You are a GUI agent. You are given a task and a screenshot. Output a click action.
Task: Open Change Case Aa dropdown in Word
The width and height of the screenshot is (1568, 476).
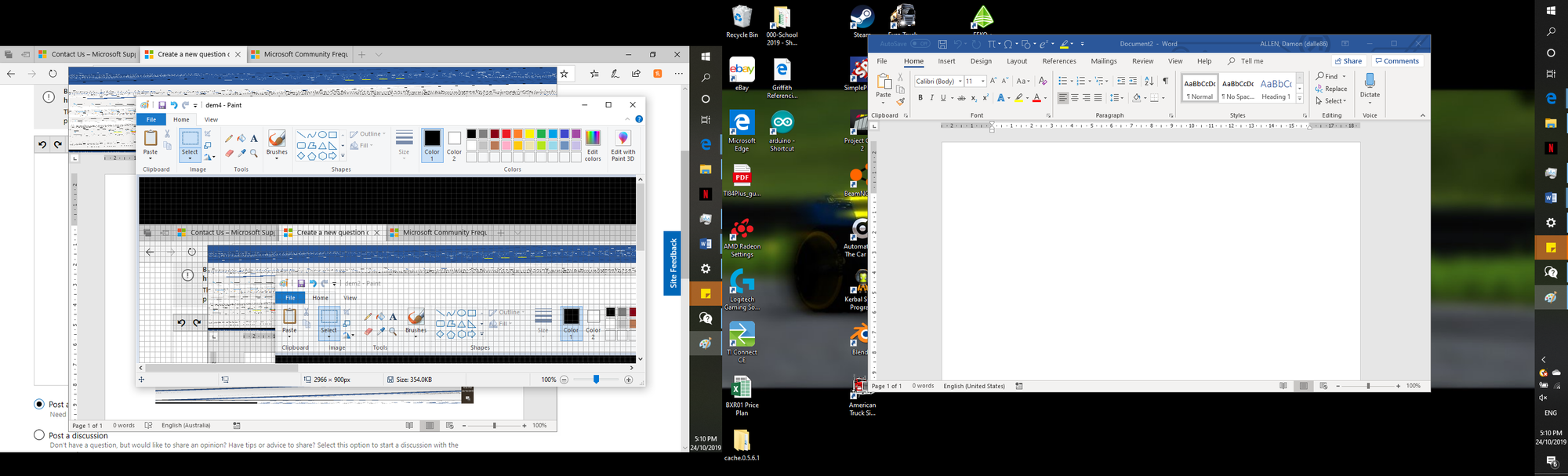click(x=1023, y=81)
